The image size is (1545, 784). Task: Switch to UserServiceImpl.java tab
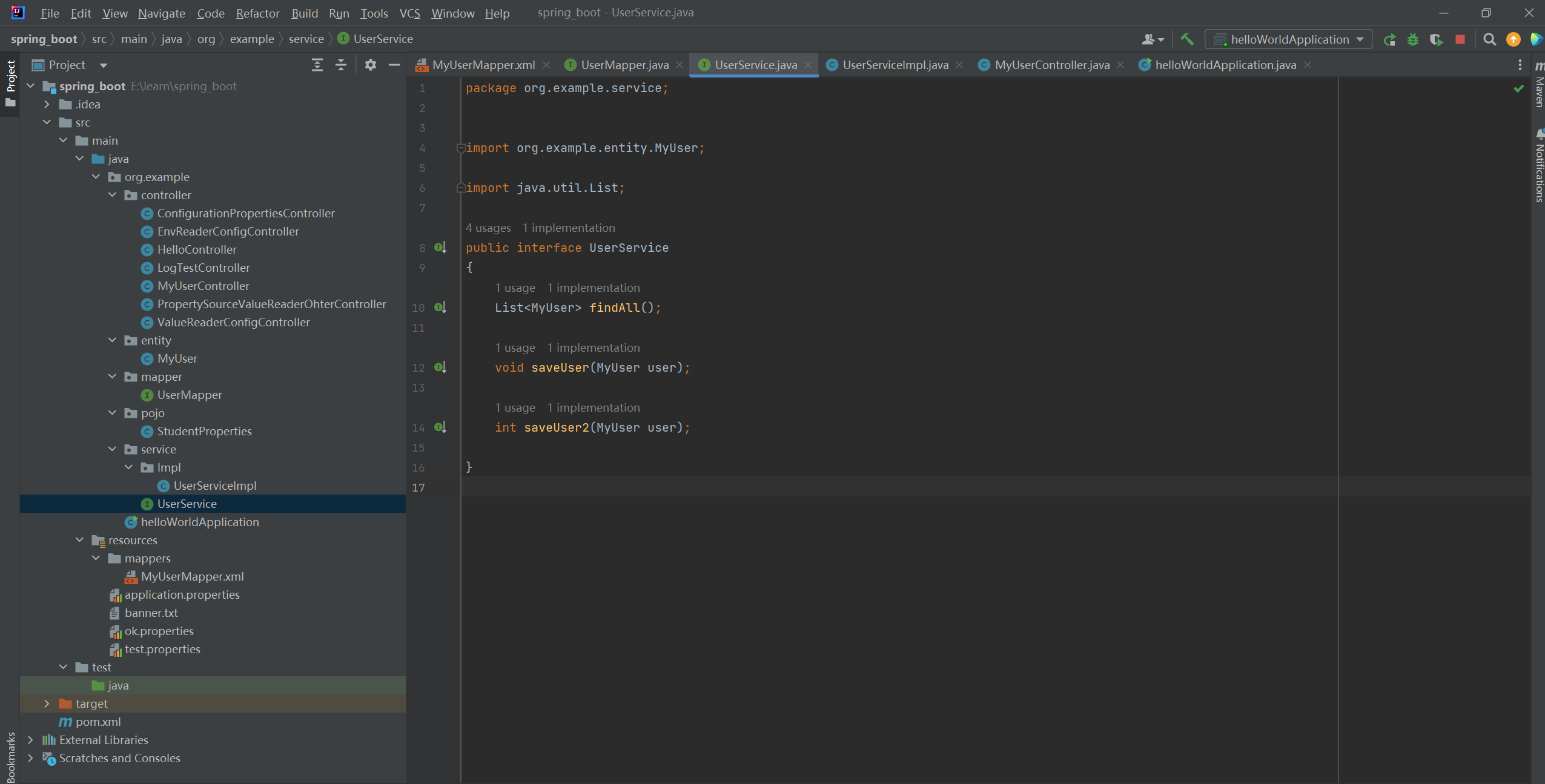[895, 65]
